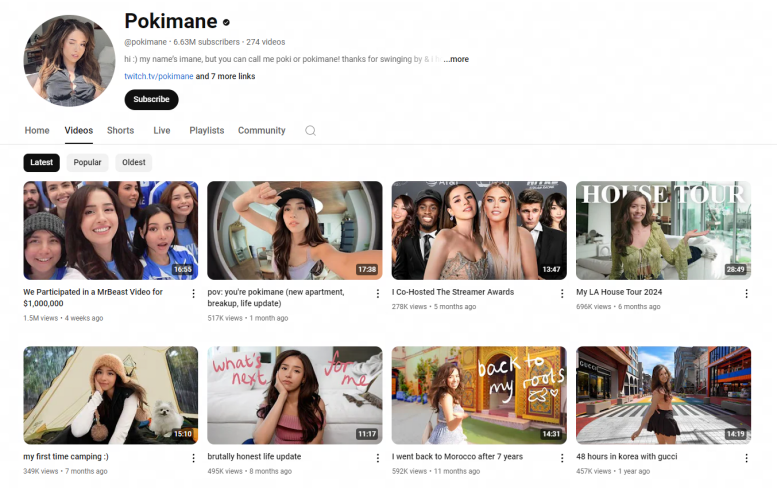Show the 'and 7 more links' list
777x488 pixels.
tap(225, 76)
